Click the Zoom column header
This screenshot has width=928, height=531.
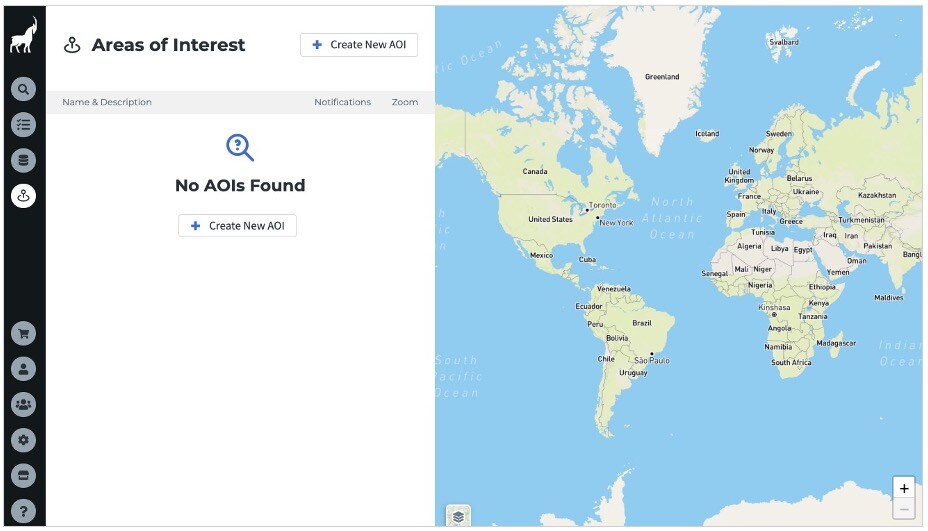coord(405,102)
